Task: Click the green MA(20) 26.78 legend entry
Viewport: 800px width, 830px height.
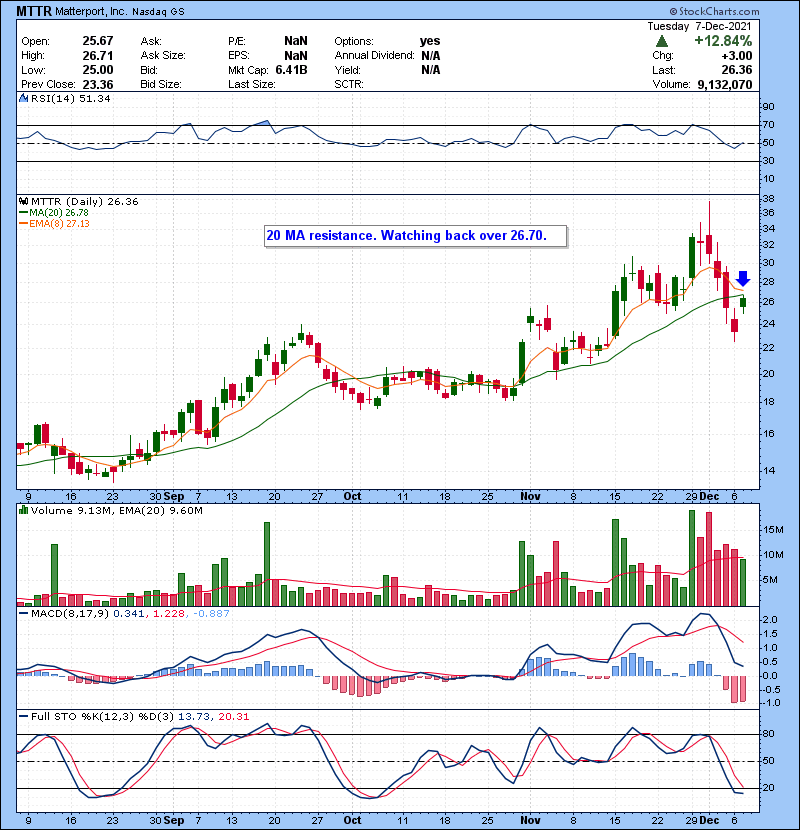Action: pyautogui.click(x=54, y=213)
